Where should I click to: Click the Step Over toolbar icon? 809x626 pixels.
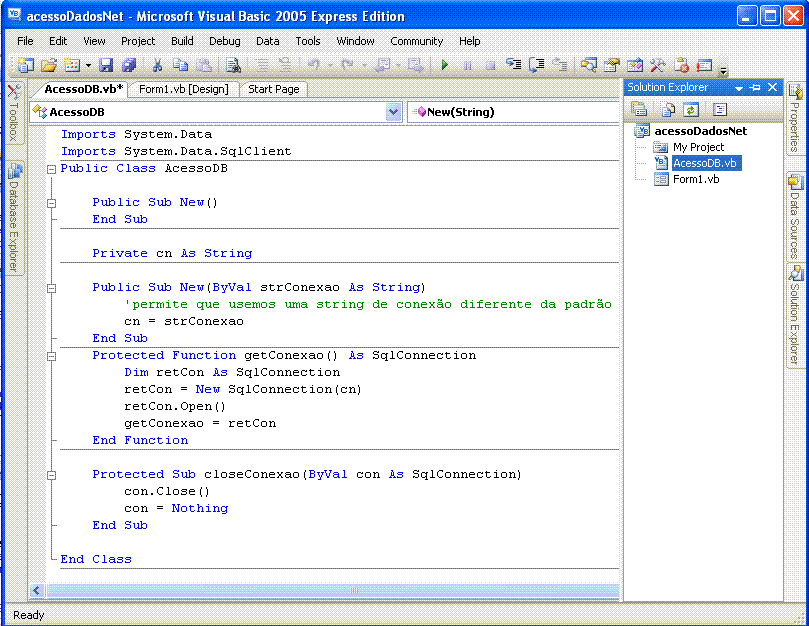coord(537,65)
